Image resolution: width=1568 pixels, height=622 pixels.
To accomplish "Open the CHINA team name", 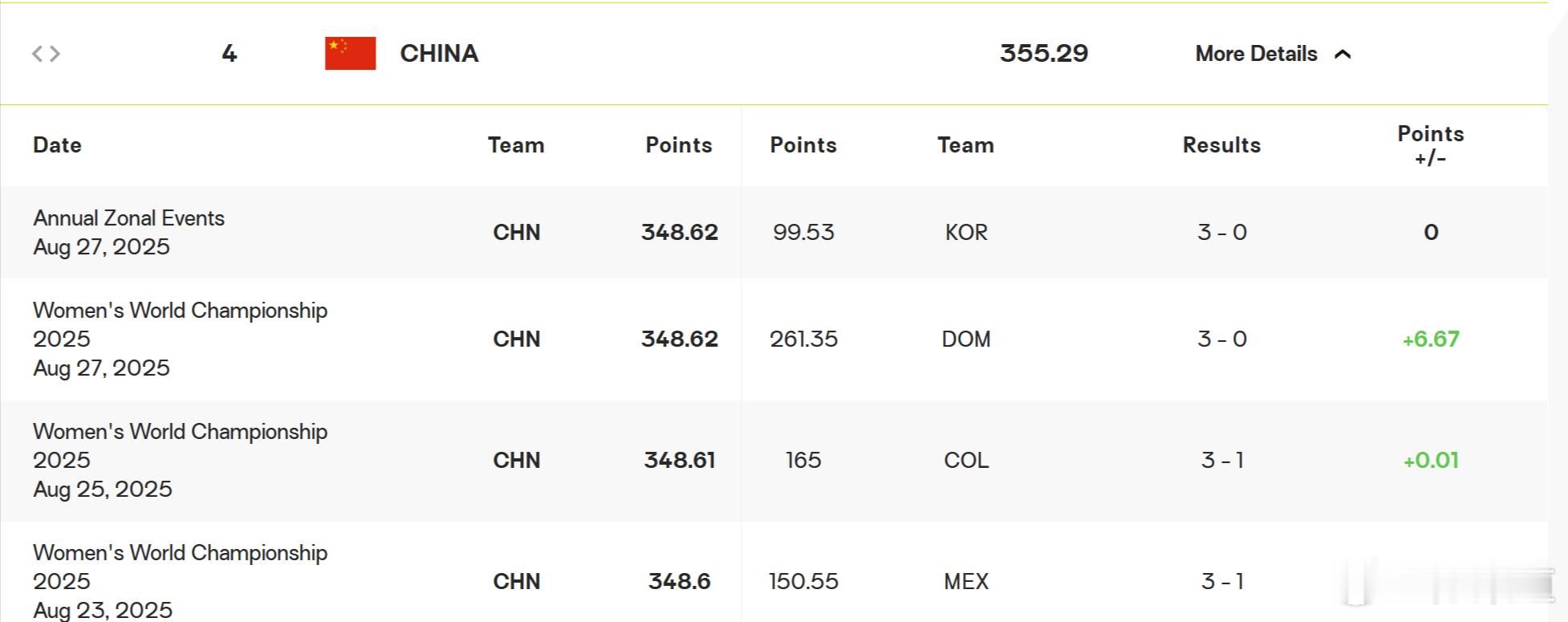I will [439, 54].
